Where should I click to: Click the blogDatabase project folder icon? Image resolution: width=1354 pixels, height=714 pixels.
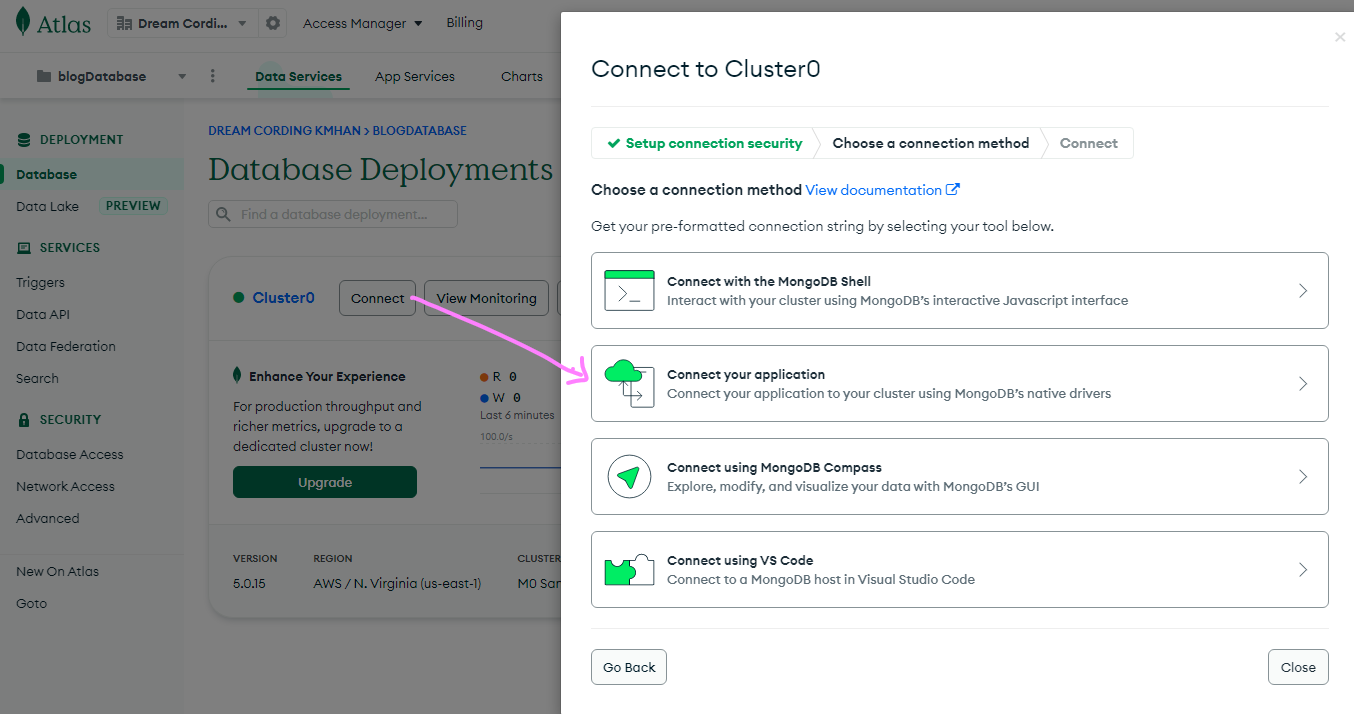pyautogui.click(x=44, y=76)
